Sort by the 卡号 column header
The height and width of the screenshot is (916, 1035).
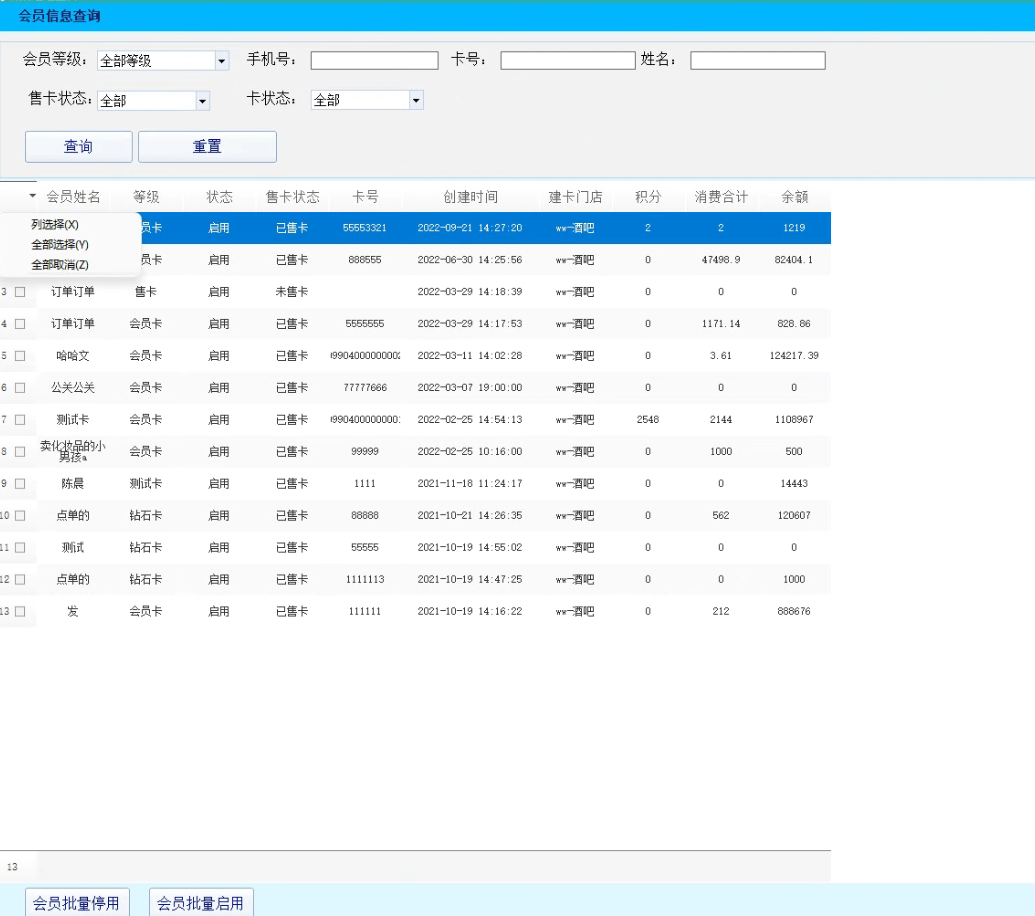click(x=365, y=197)
